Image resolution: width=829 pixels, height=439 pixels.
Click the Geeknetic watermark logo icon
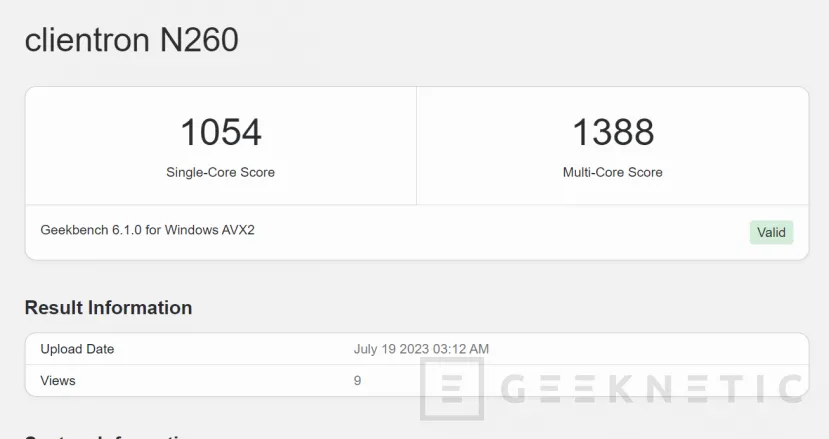tap(452, 389)
